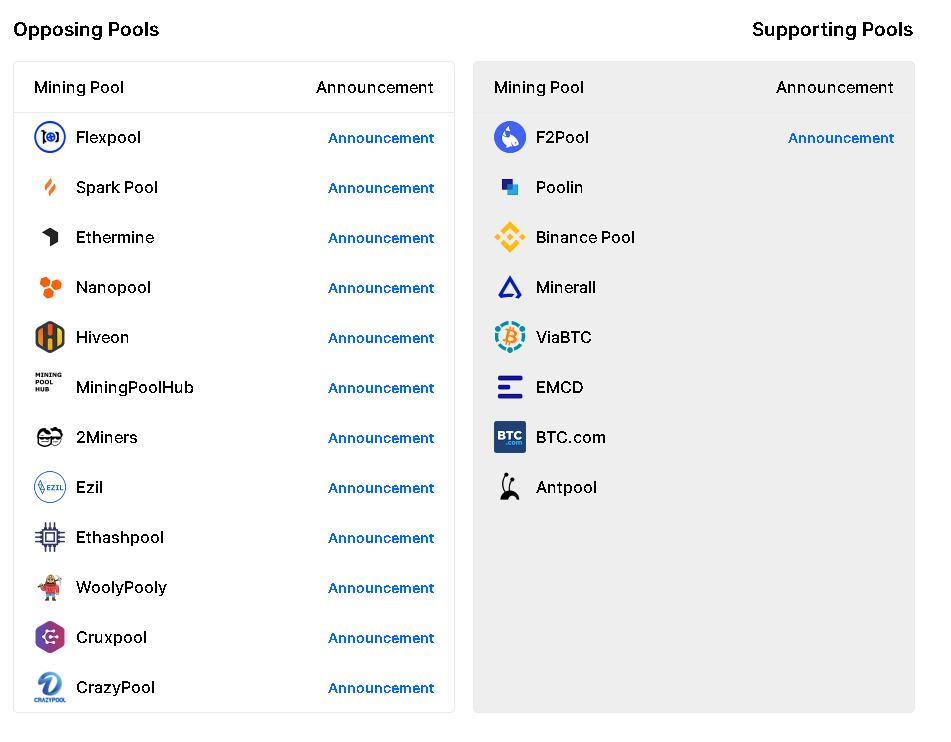The width and height of the screenshot is (951, 742).
Task: View WoolyPooly's Announcement link
Action: (381, 588)
